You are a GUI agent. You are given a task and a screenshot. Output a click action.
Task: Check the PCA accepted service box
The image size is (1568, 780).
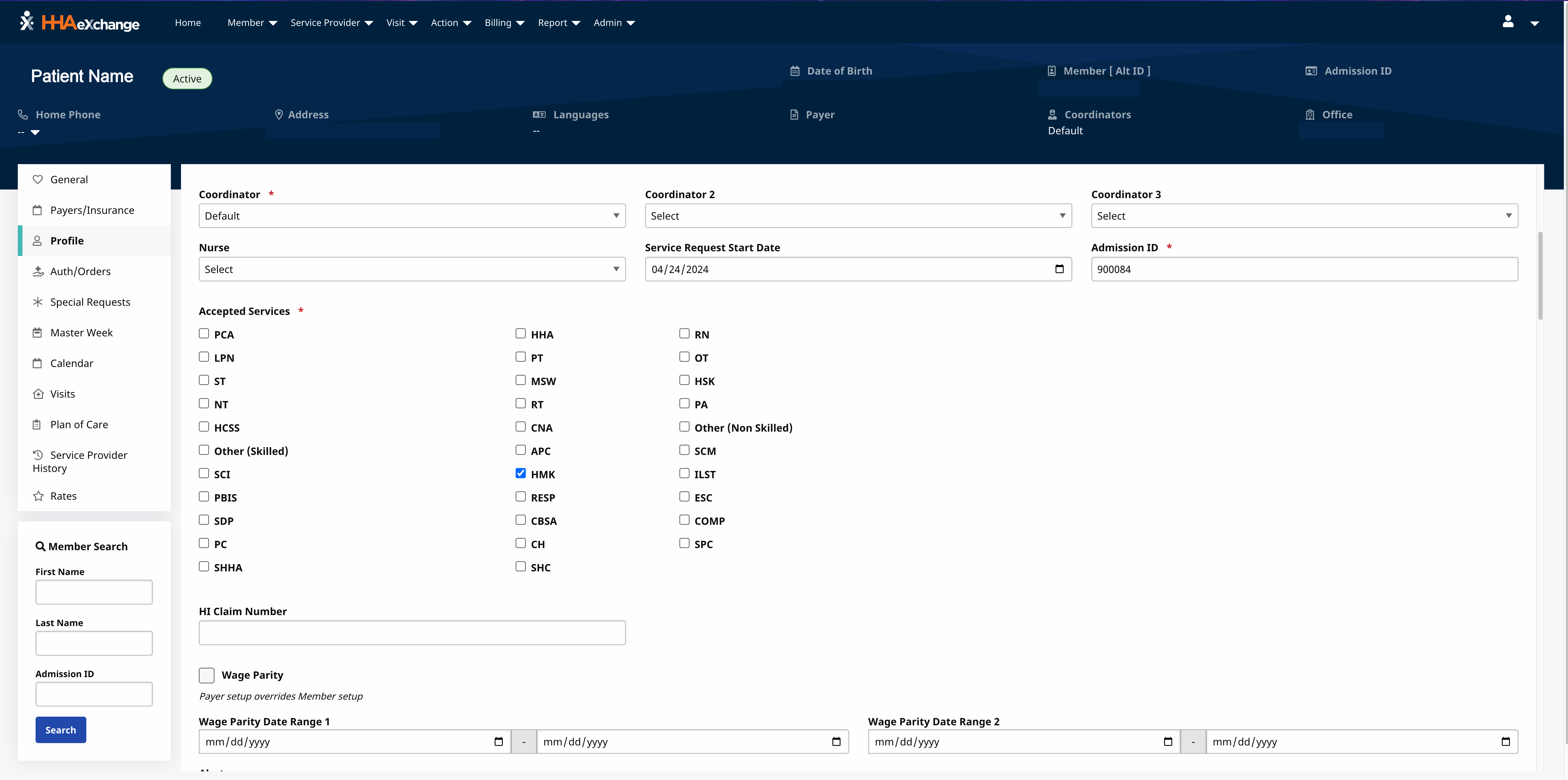tap(204, 334)
